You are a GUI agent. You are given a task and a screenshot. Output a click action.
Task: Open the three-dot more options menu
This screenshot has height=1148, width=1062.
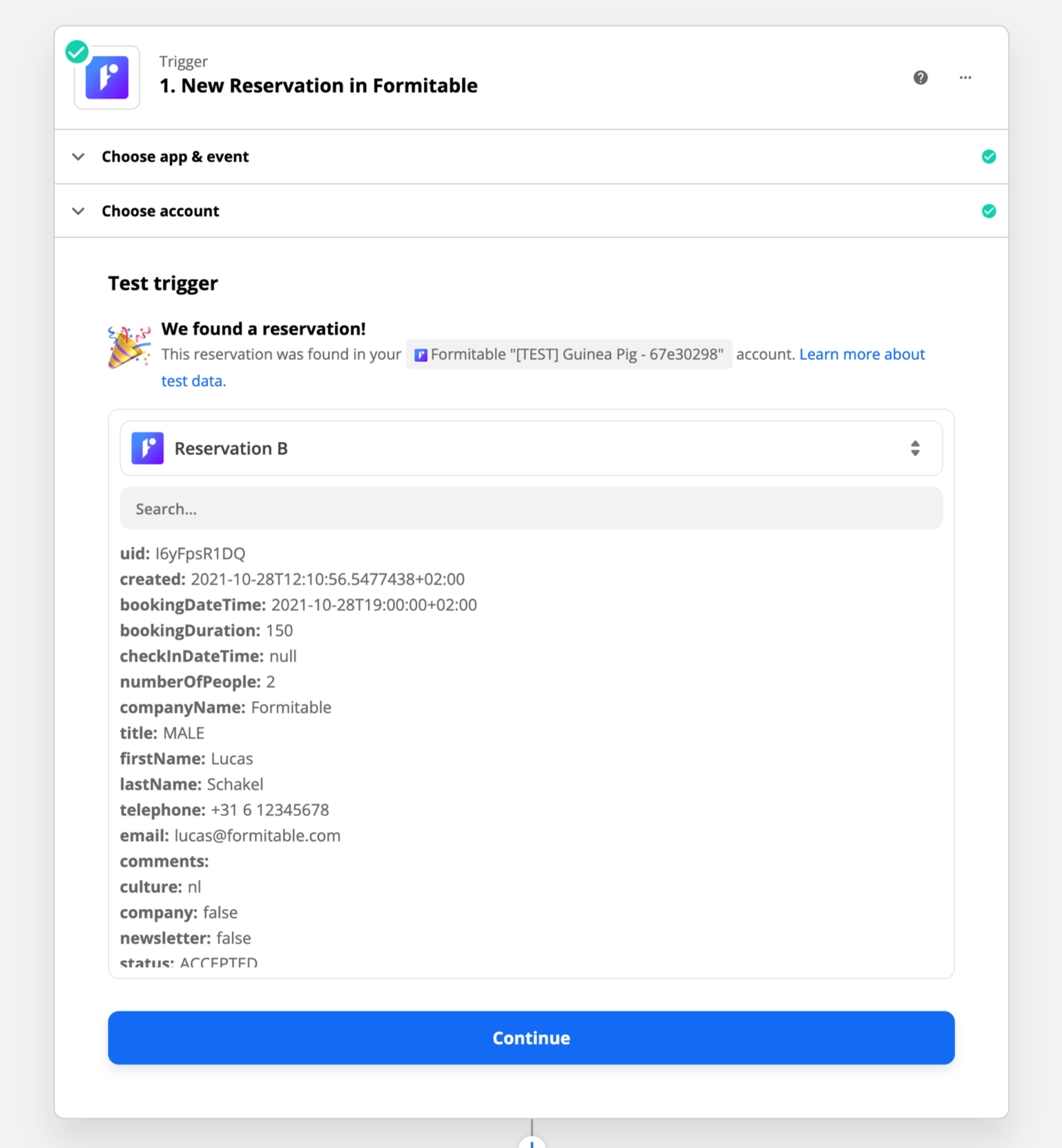[965, 77]
